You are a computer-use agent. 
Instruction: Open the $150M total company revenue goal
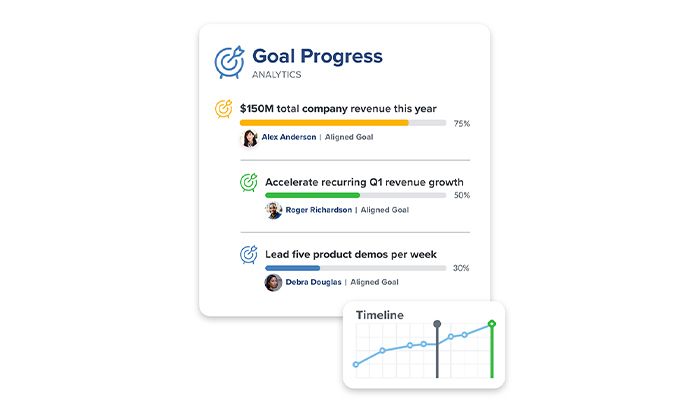tap(338, 108)
